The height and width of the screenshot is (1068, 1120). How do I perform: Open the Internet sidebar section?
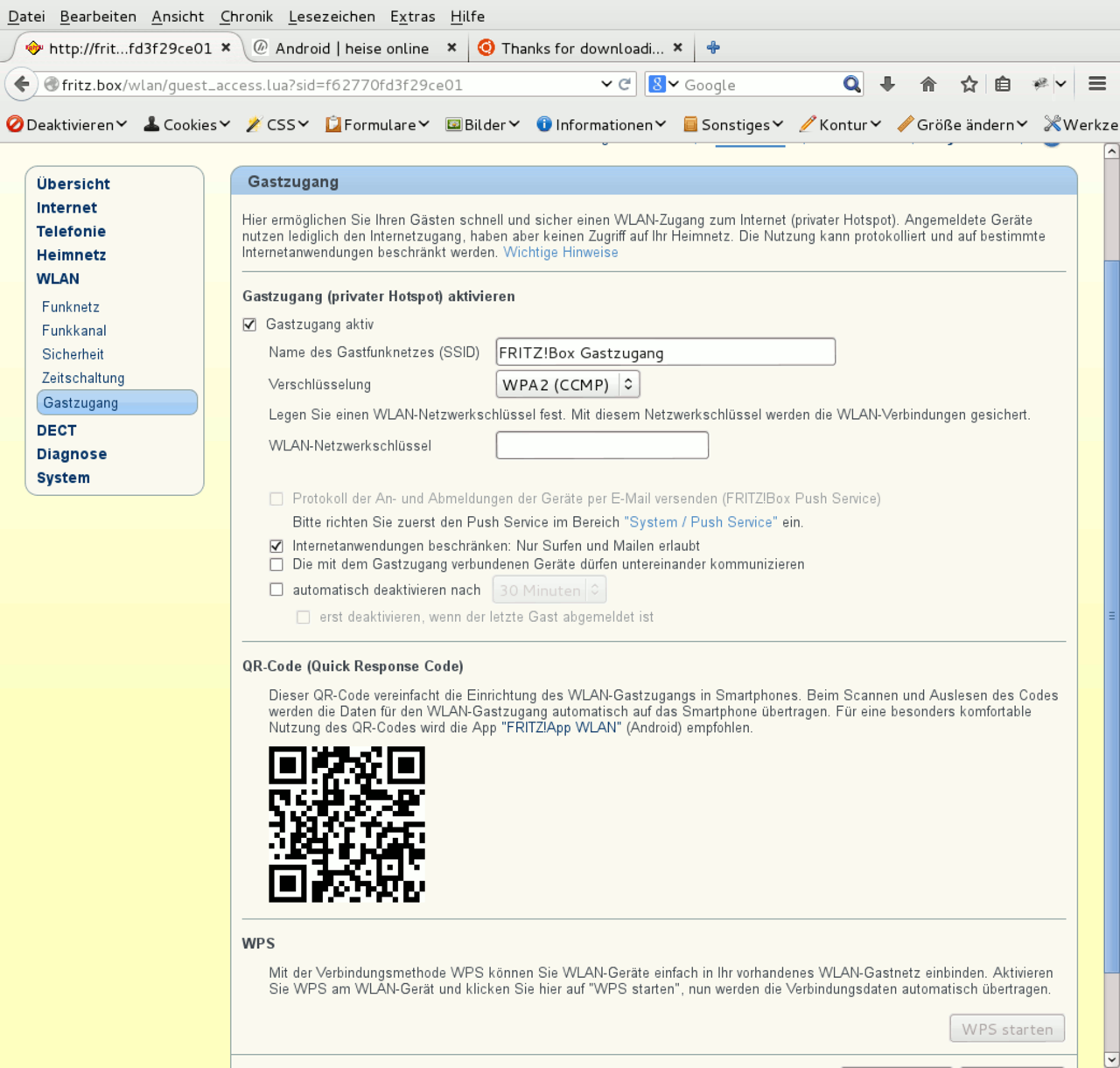66,207
